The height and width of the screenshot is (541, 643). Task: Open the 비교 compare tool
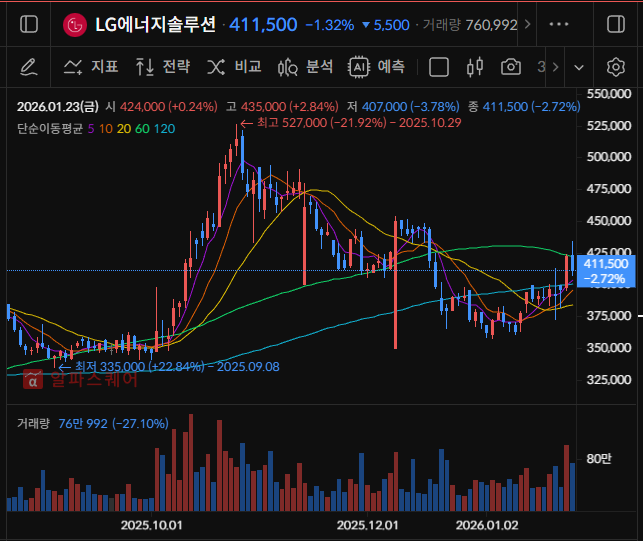[234, 66]
